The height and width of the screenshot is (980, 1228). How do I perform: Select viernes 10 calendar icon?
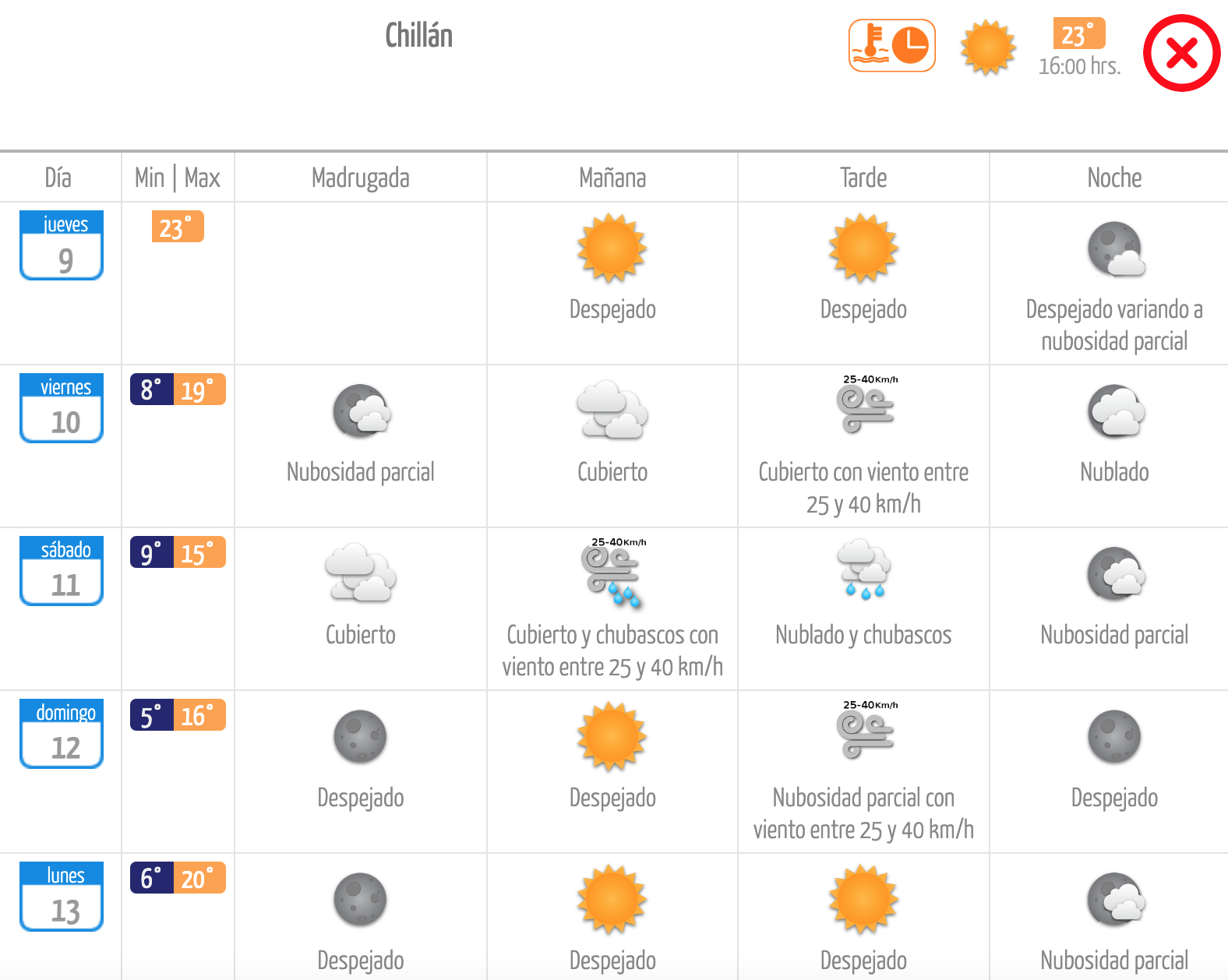click(x=62, y=408)
